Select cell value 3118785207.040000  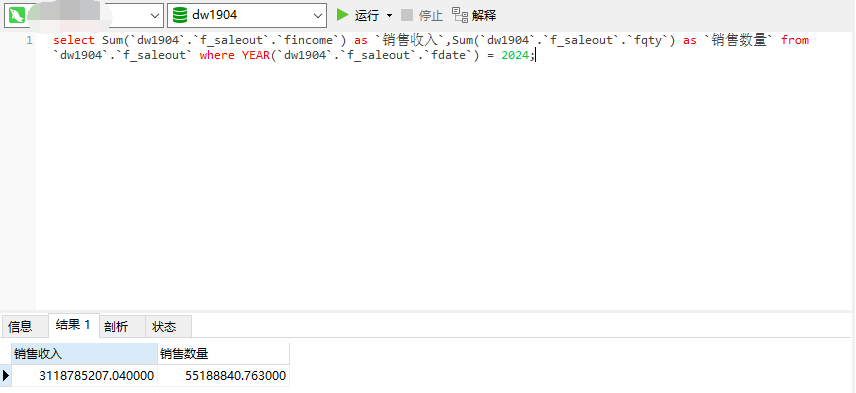pyautogui.click(x=85, y=376)
